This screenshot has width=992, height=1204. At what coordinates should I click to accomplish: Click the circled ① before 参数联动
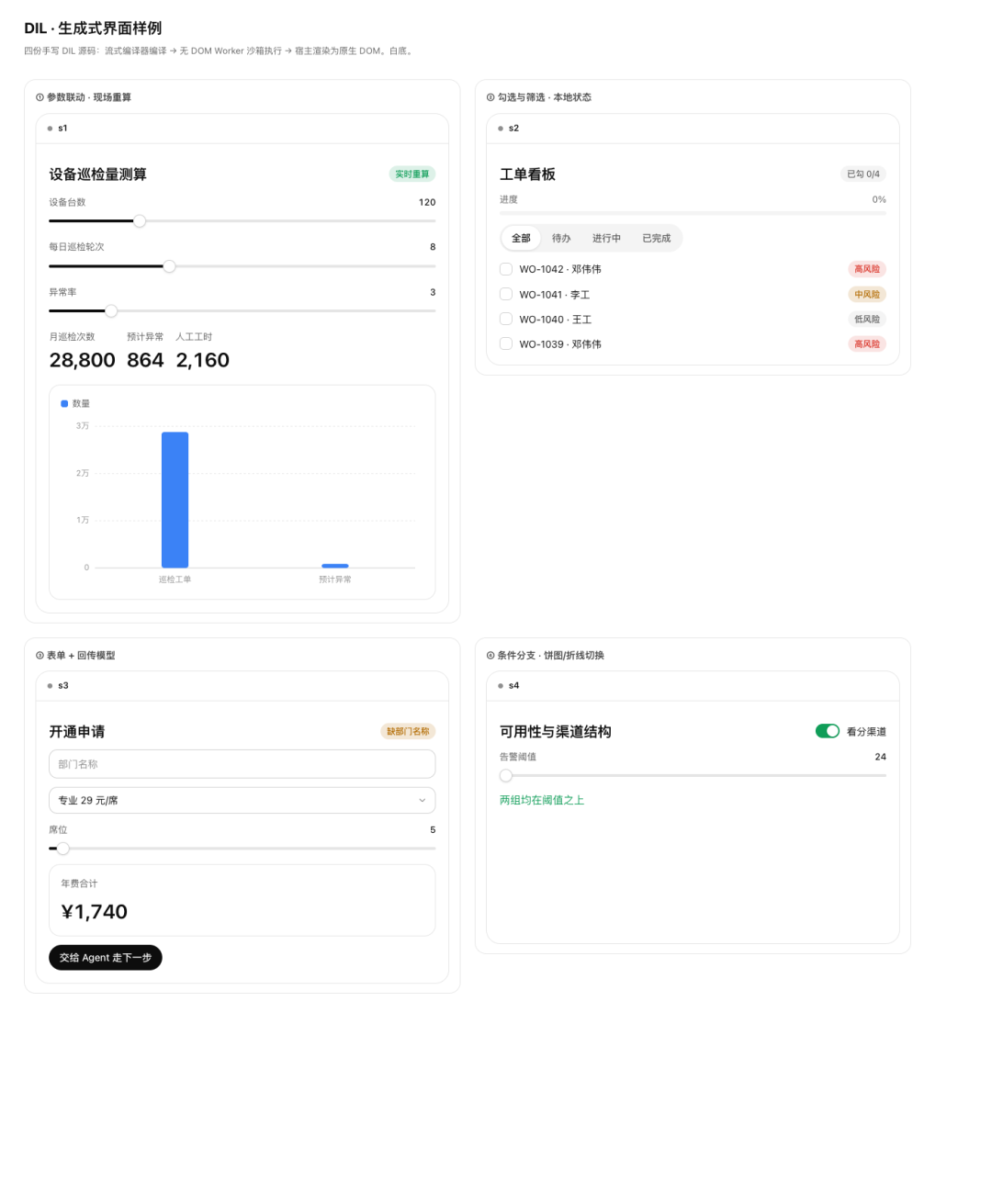[39, 97]
